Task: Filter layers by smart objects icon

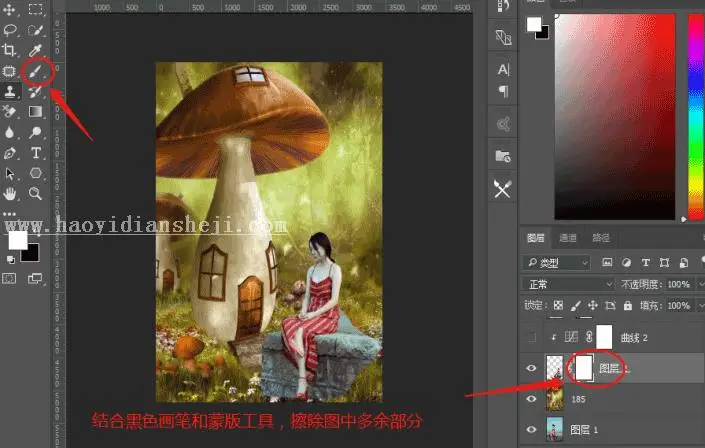Action: (684, 262)
